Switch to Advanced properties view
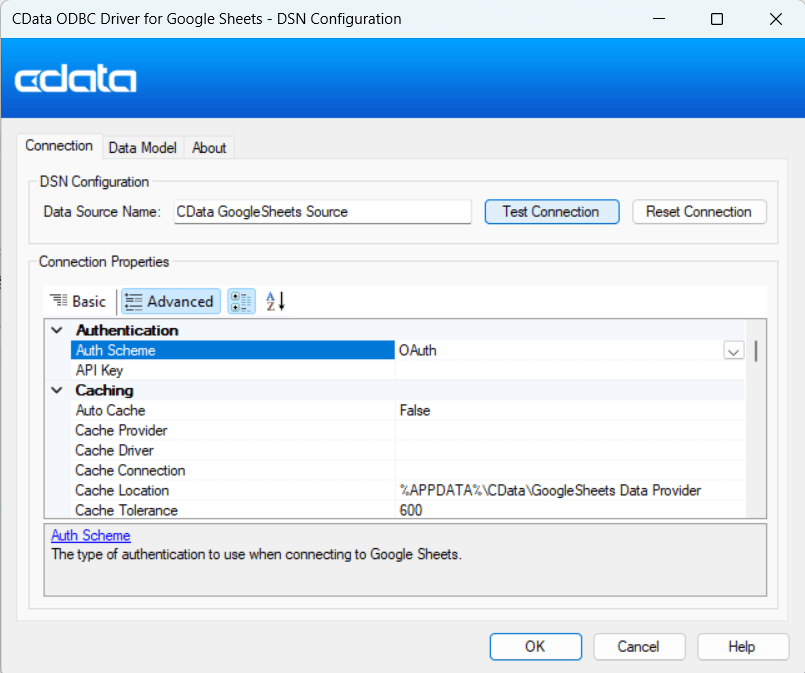The image size is (805, 673). coord(169,301)
